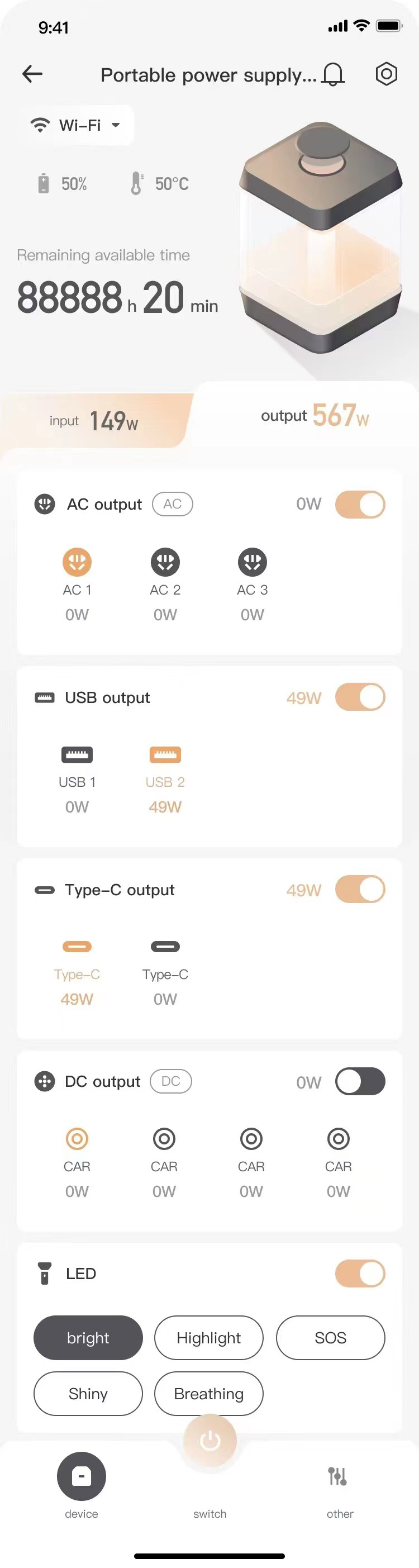Disable the USB output switch

360,697
